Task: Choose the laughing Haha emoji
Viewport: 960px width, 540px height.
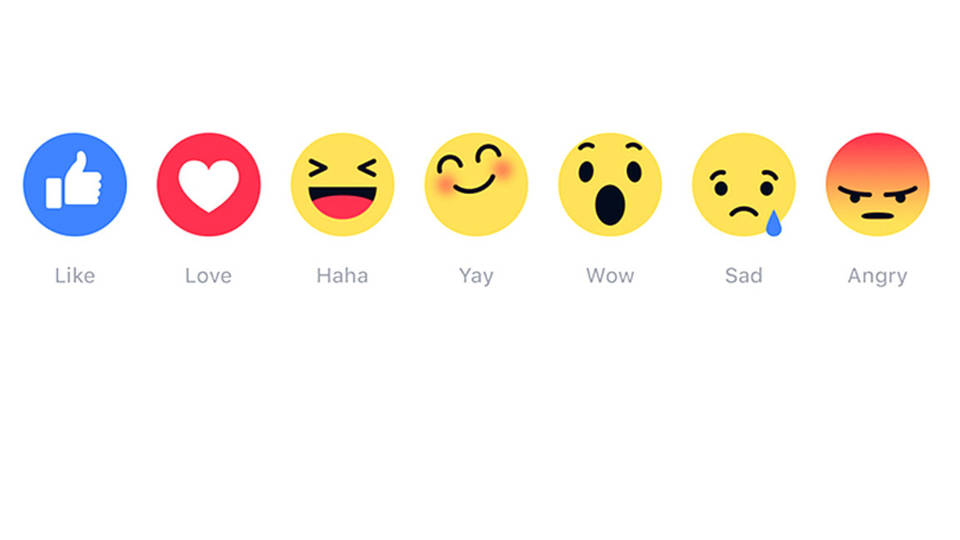Action: click(x=342, y=184)
